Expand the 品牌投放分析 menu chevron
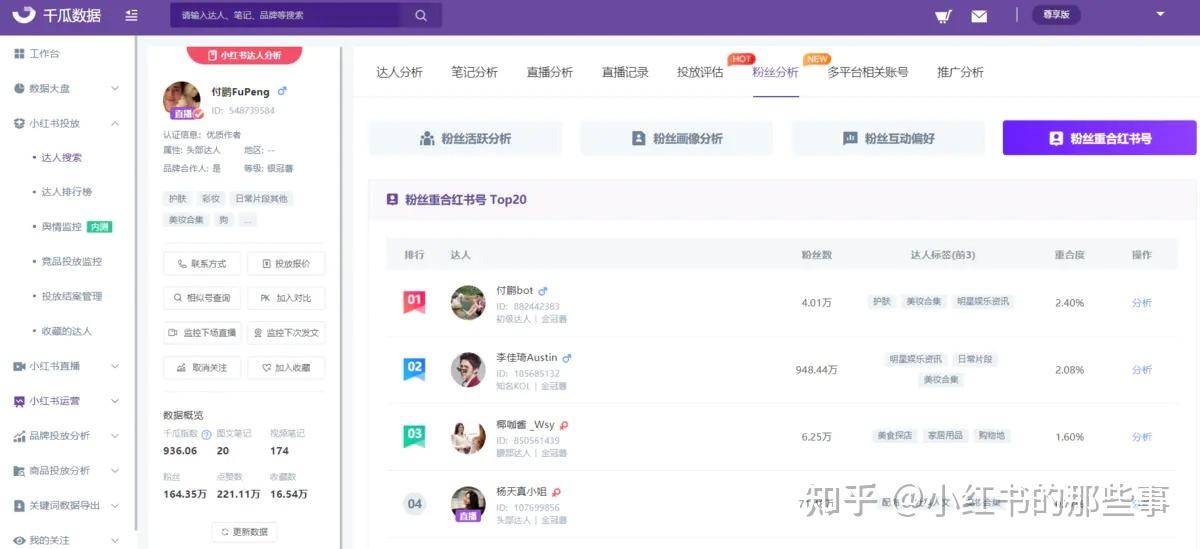The height and width of the screenshot is (549, 1200). pyautogui.click(x=115, y=436)
